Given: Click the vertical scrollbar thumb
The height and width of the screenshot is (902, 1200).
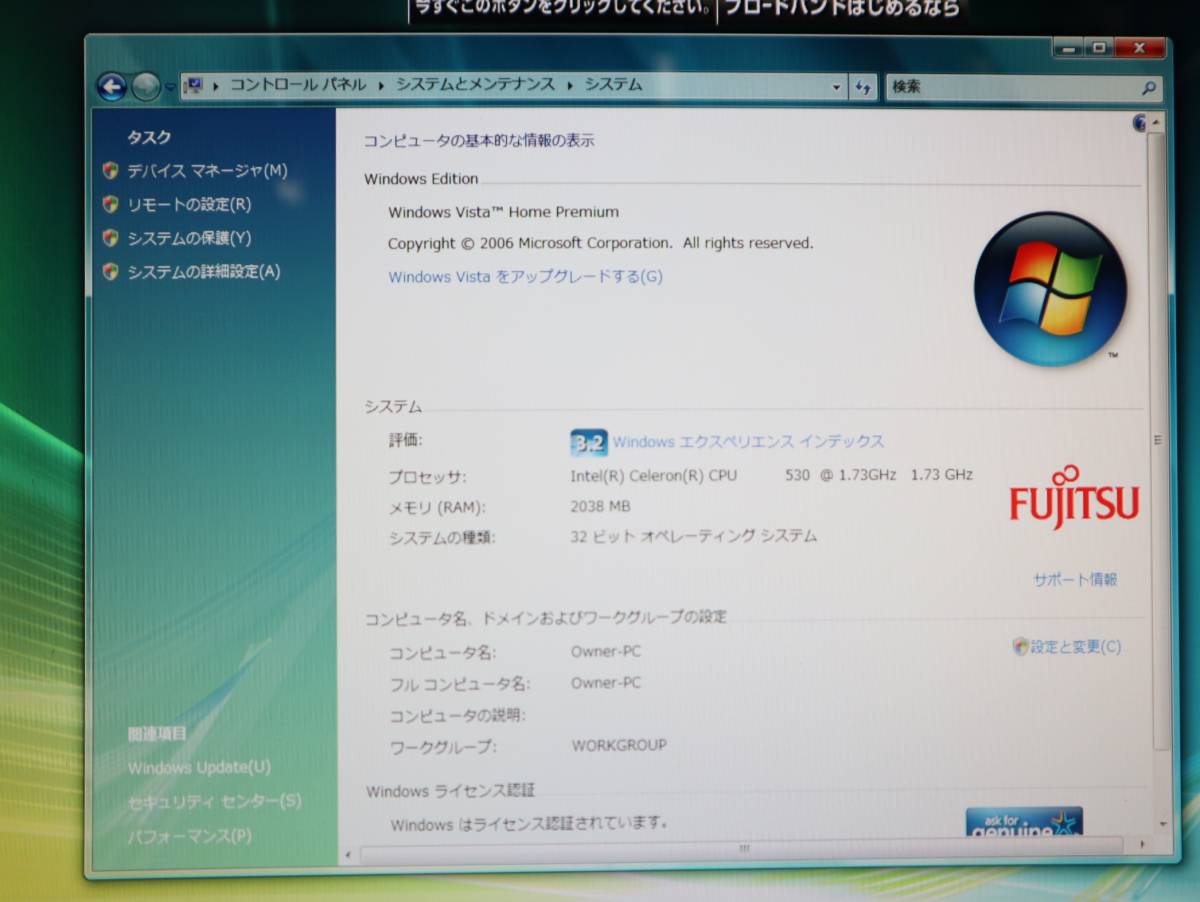Looking at the screenshot, I should coord(1157,440).
